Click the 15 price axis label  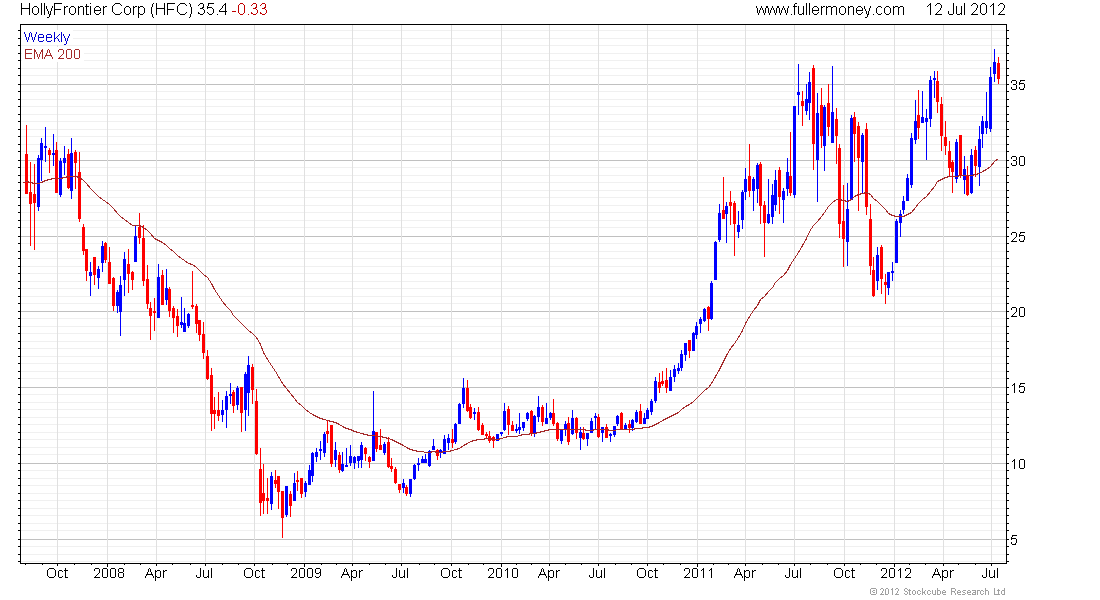1017,388
